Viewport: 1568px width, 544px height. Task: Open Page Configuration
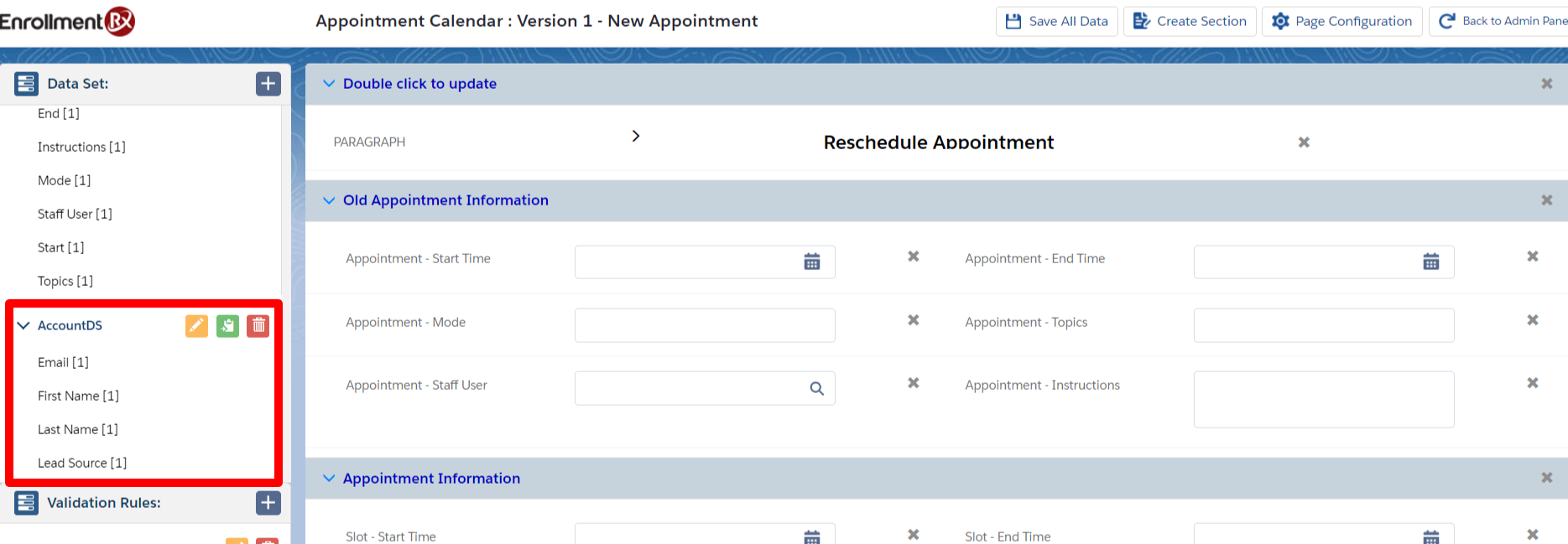click(1341, 21)
